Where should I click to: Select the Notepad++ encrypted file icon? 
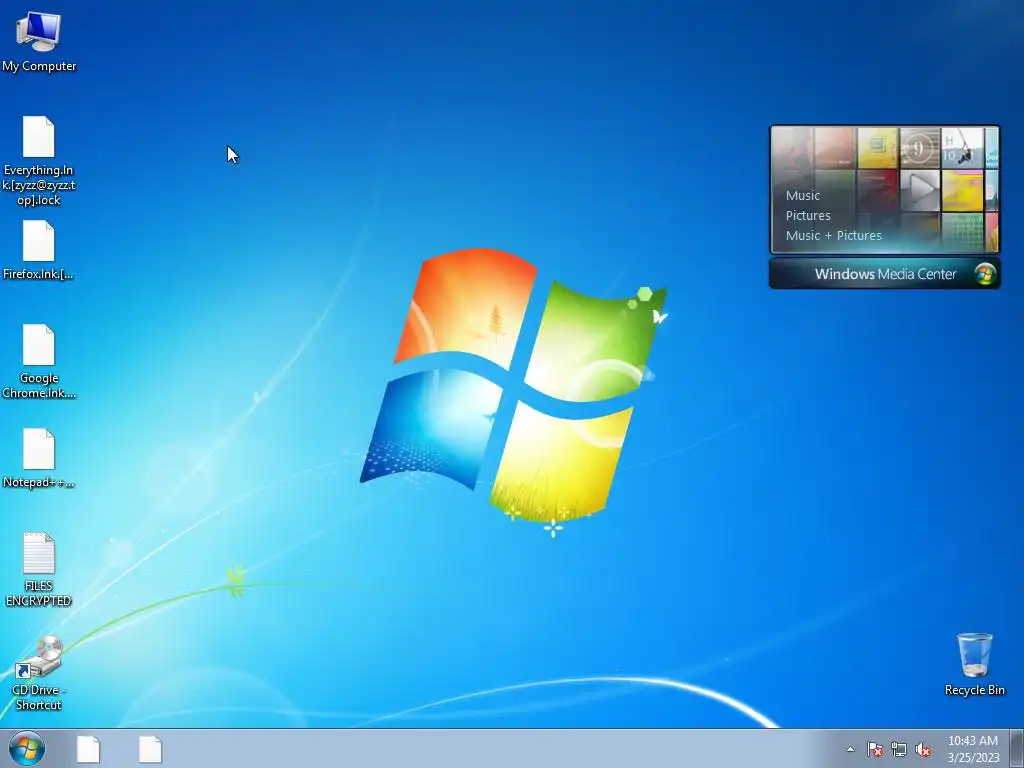tap(39, 458)
